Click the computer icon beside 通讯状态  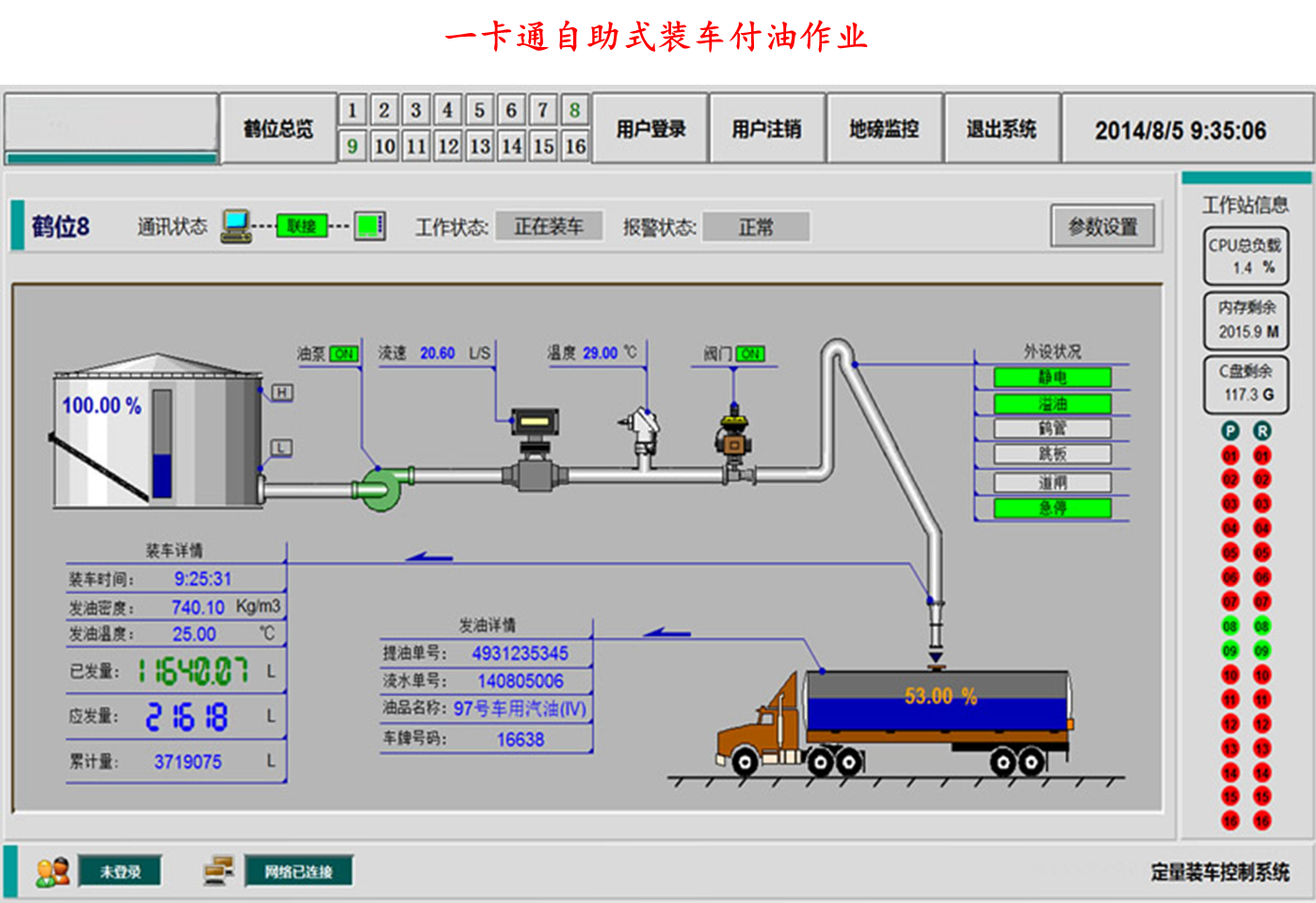(235, 226)
